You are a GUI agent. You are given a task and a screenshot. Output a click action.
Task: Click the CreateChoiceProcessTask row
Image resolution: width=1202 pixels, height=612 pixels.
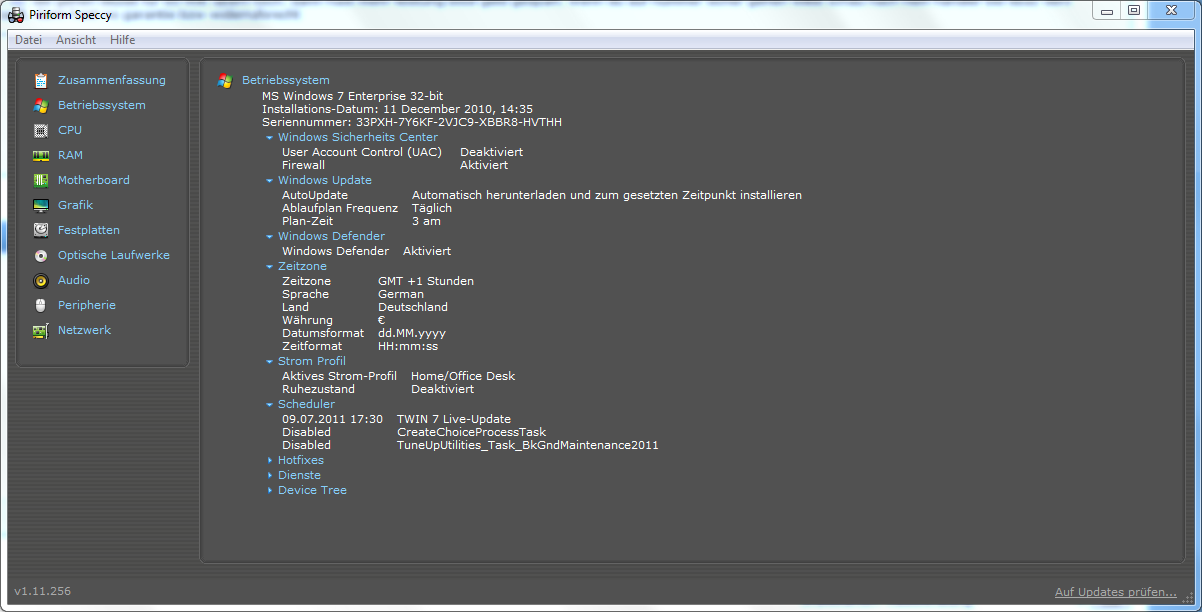coord(414,432)
